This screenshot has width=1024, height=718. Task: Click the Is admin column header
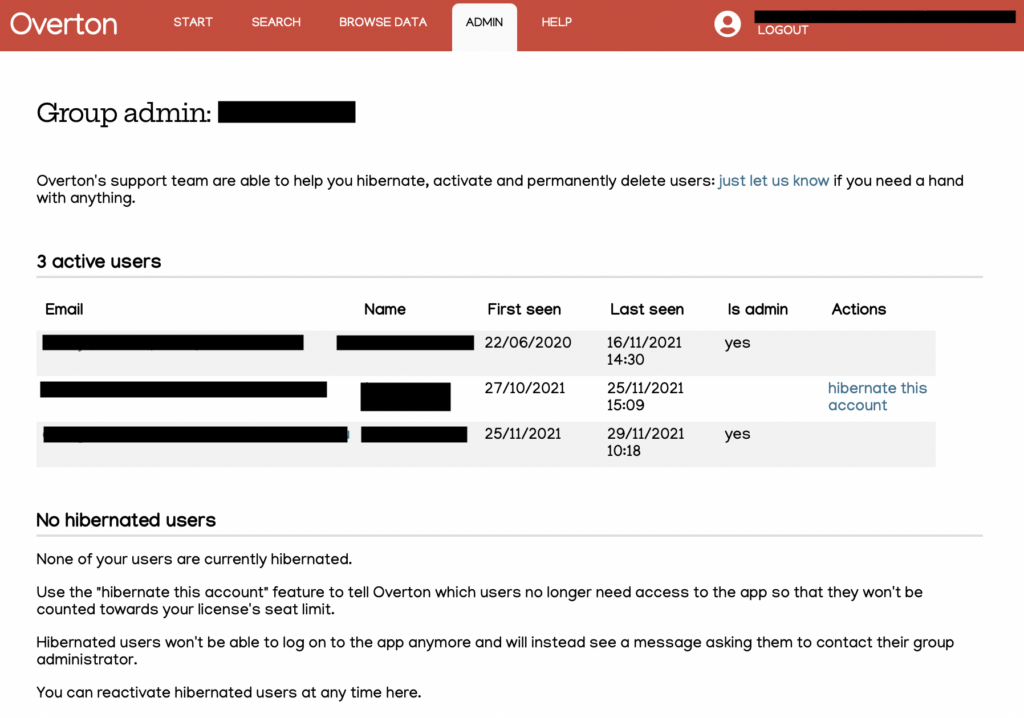click(x=758, y=309)
